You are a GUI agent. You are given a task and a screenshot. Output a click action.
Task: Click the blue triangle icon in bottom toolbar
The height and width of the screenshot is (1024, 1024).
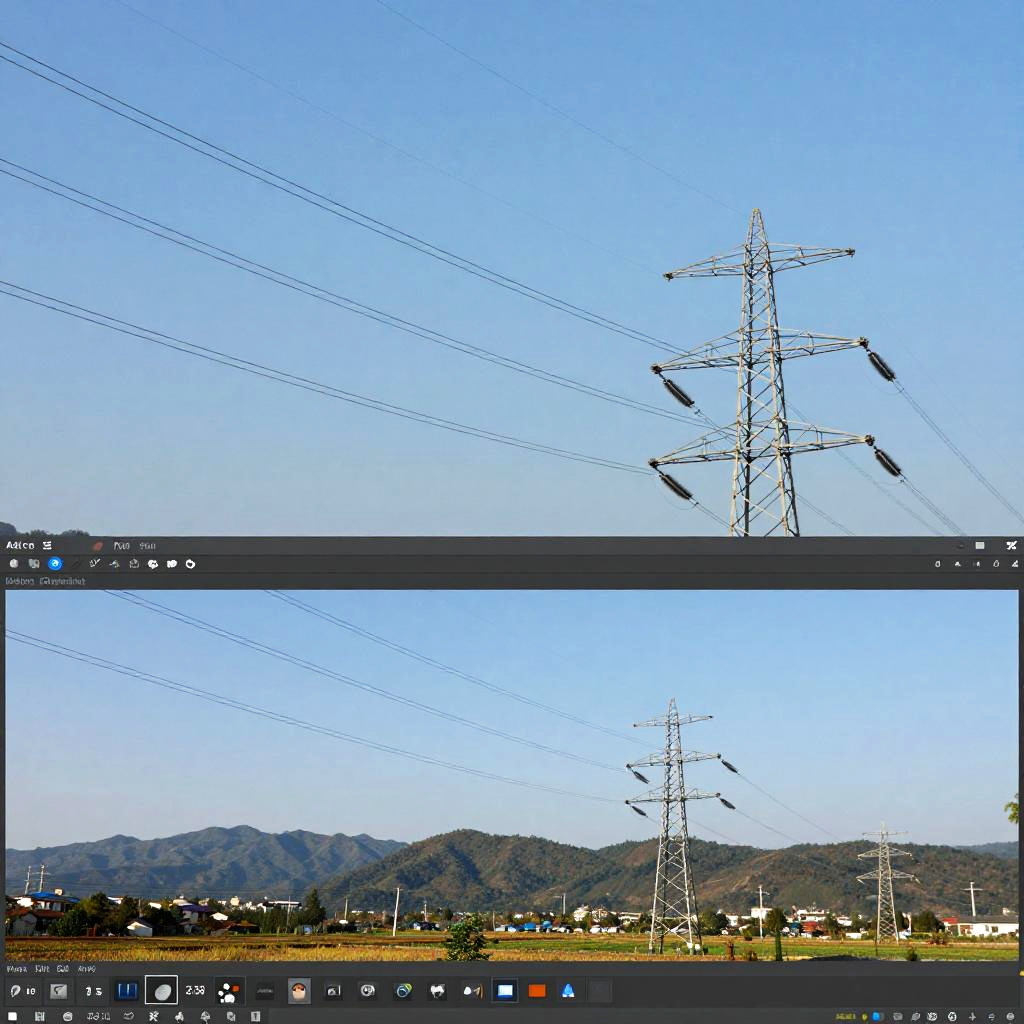(x=568, y=990)
